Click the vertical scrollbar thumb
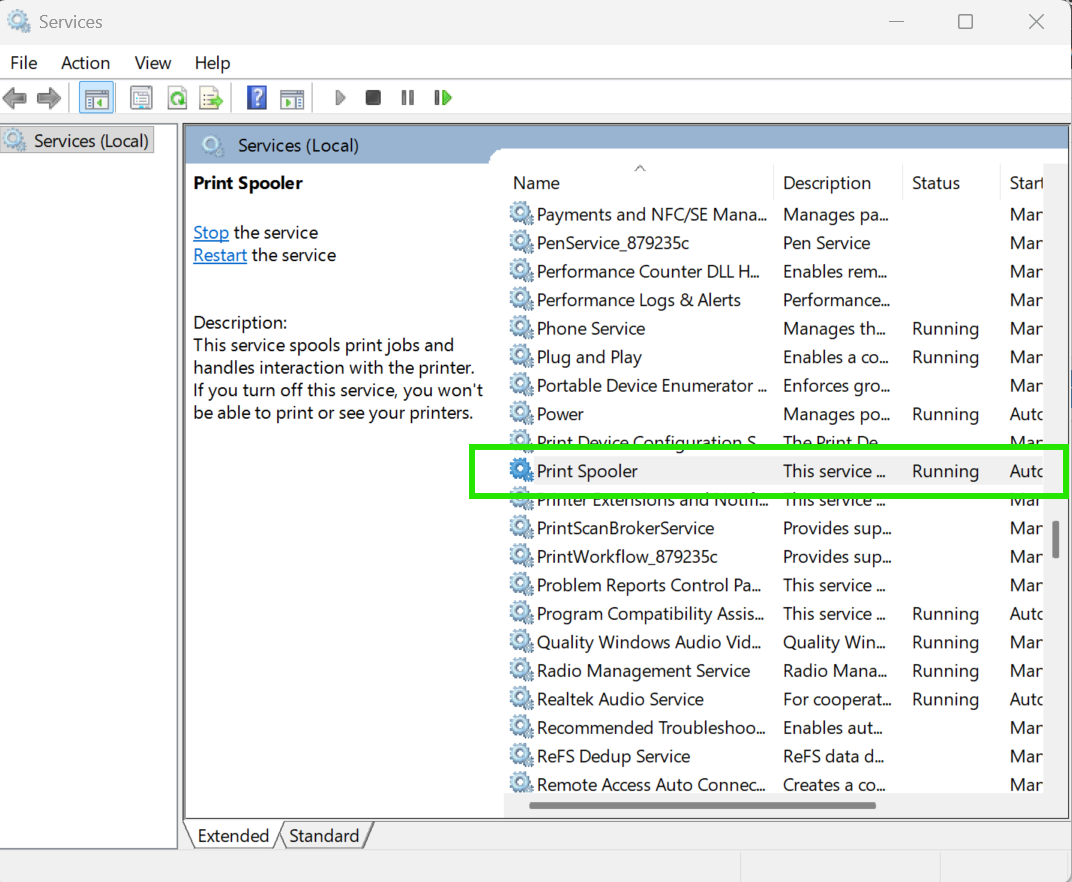The image size is (1072, 882). tap(1056, 539)
